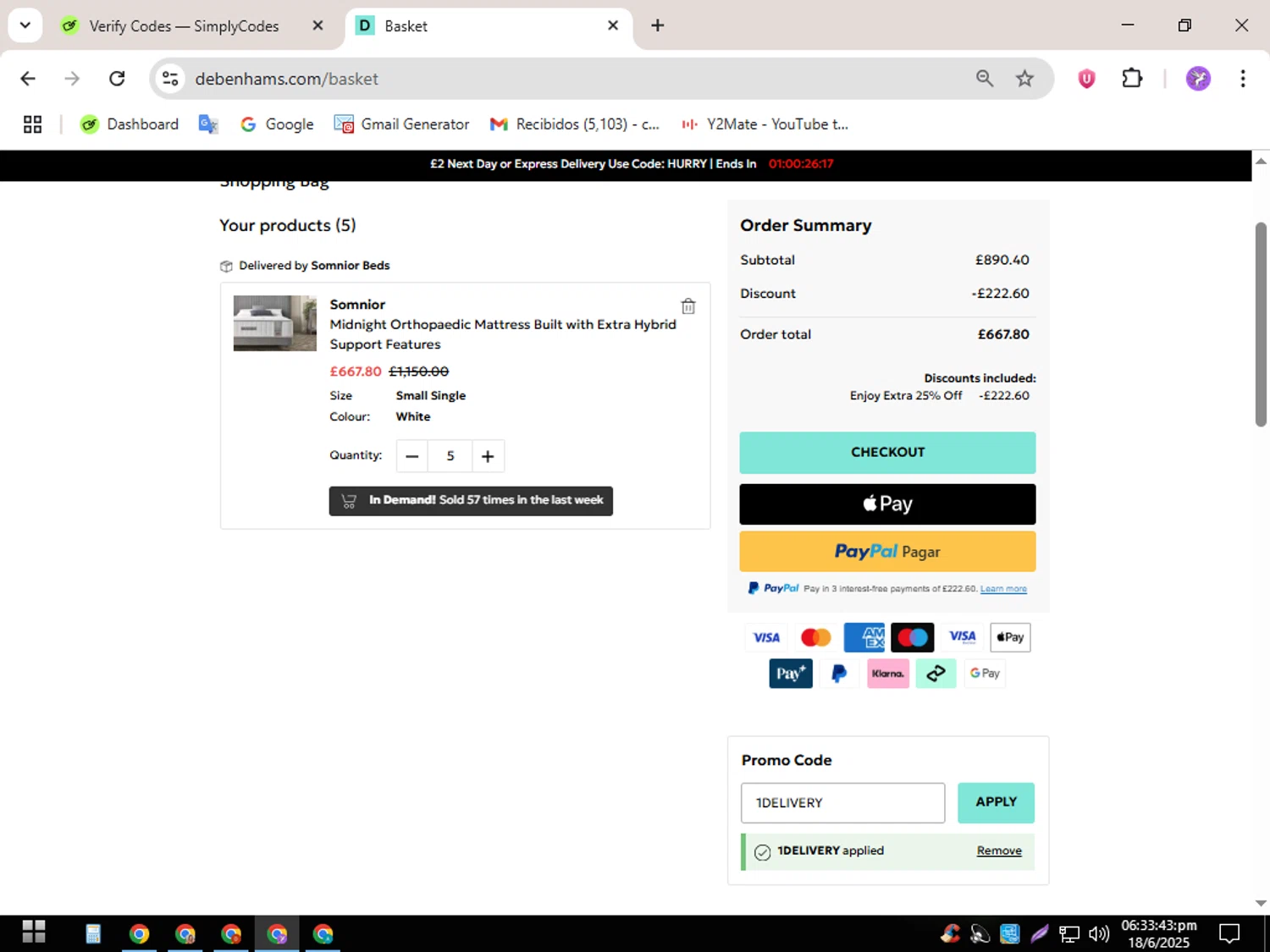Image resolution: width=1270 pixels, height=952 pixels.
Task: View site information icon in address bar
Action: [x=170, y=79]
